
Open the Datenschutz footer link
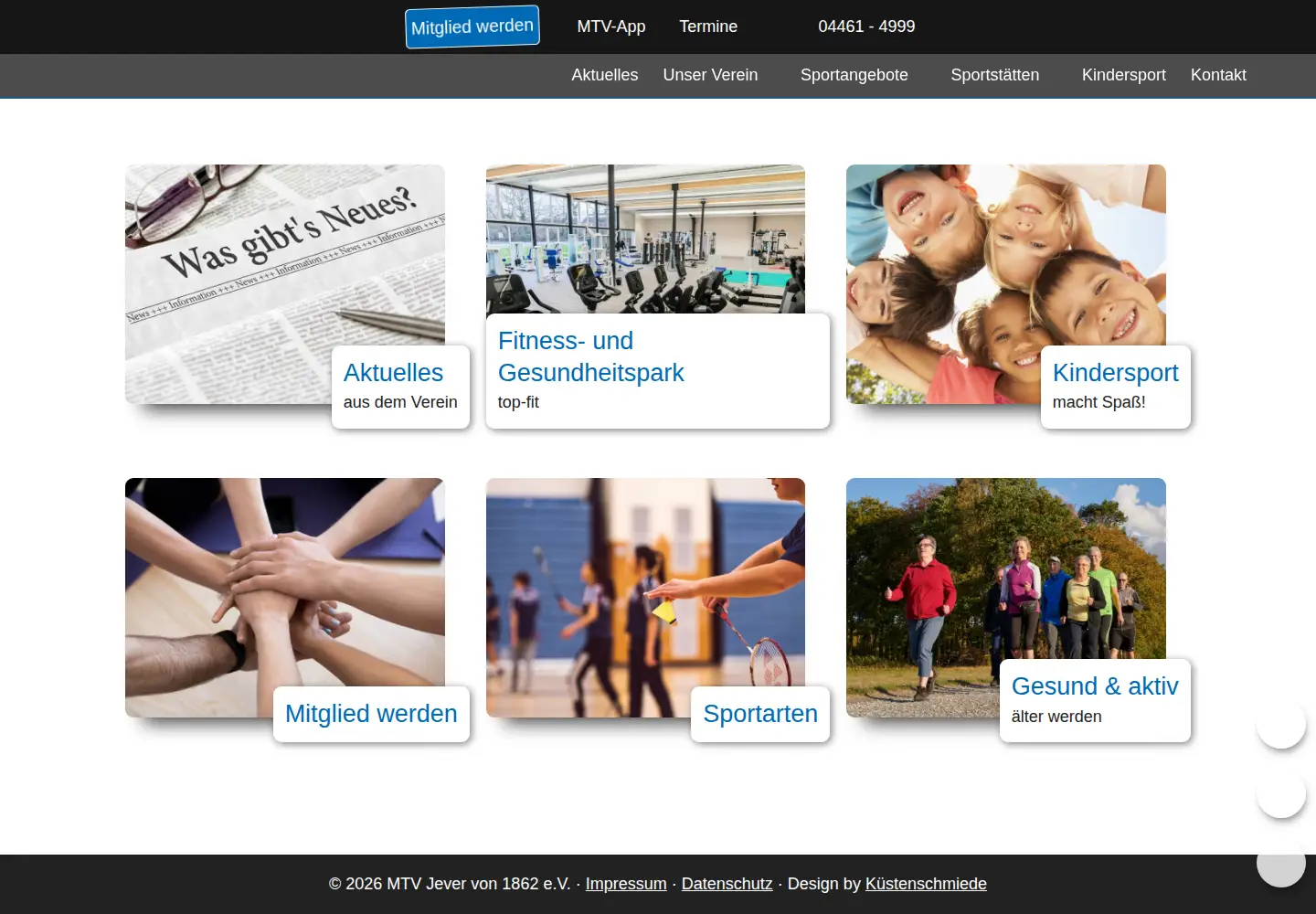pos(727,884)
